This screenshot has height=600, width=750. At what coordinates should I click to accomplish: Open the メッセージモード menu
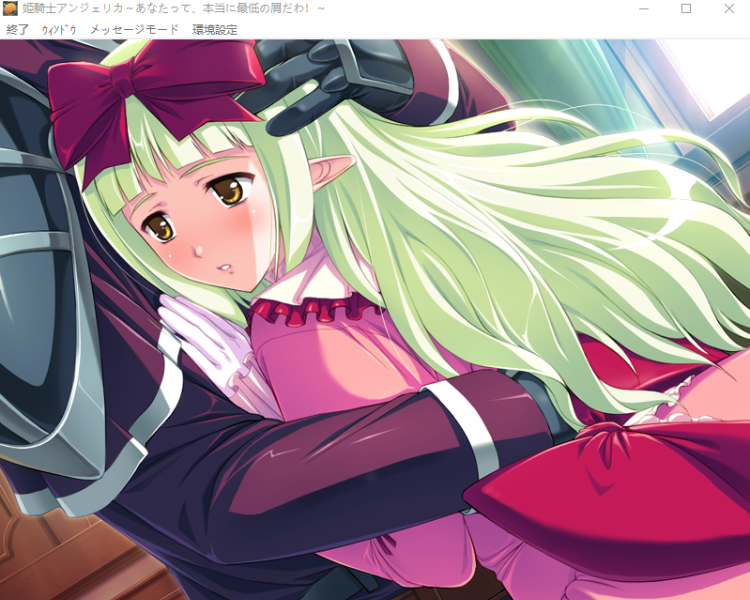134,30
